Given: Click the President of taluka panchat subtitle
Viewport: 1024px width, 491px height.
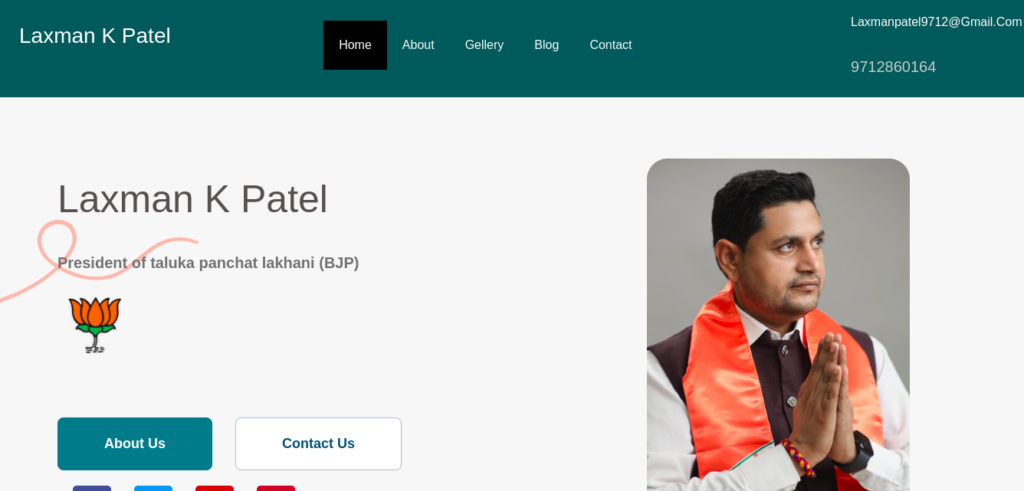Looking at the screenshot, I should click(208, 263).
